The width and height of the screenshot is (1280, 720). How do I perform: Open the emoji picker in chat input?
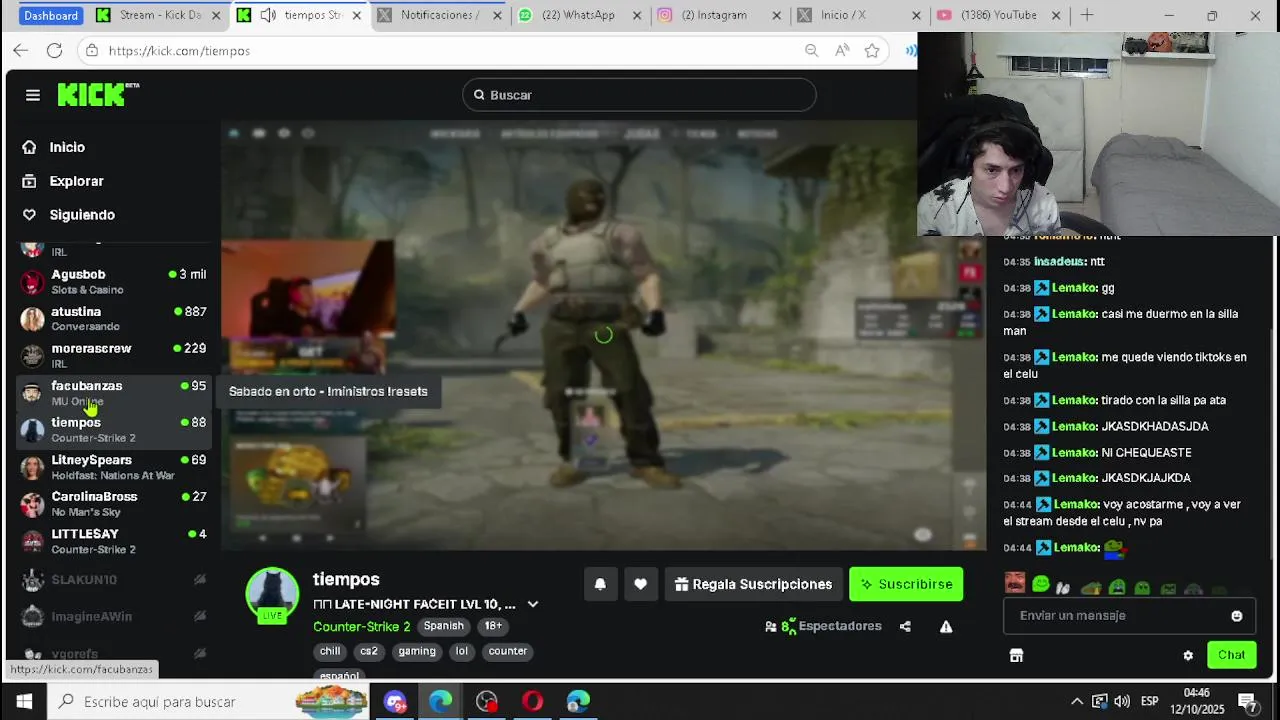(1237, 616)
